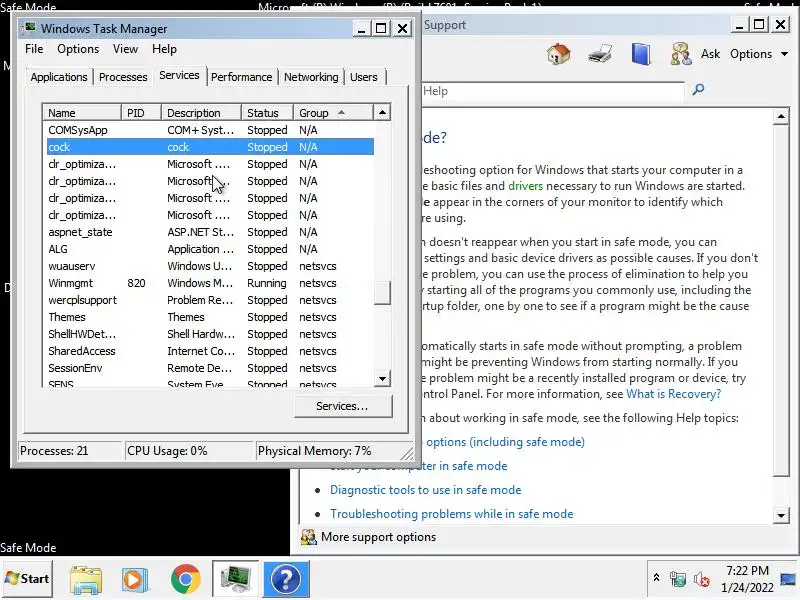This screenshot has height=600, width=800.
Task: Open the View menu in Task Manager
Action: coord(125,49)
